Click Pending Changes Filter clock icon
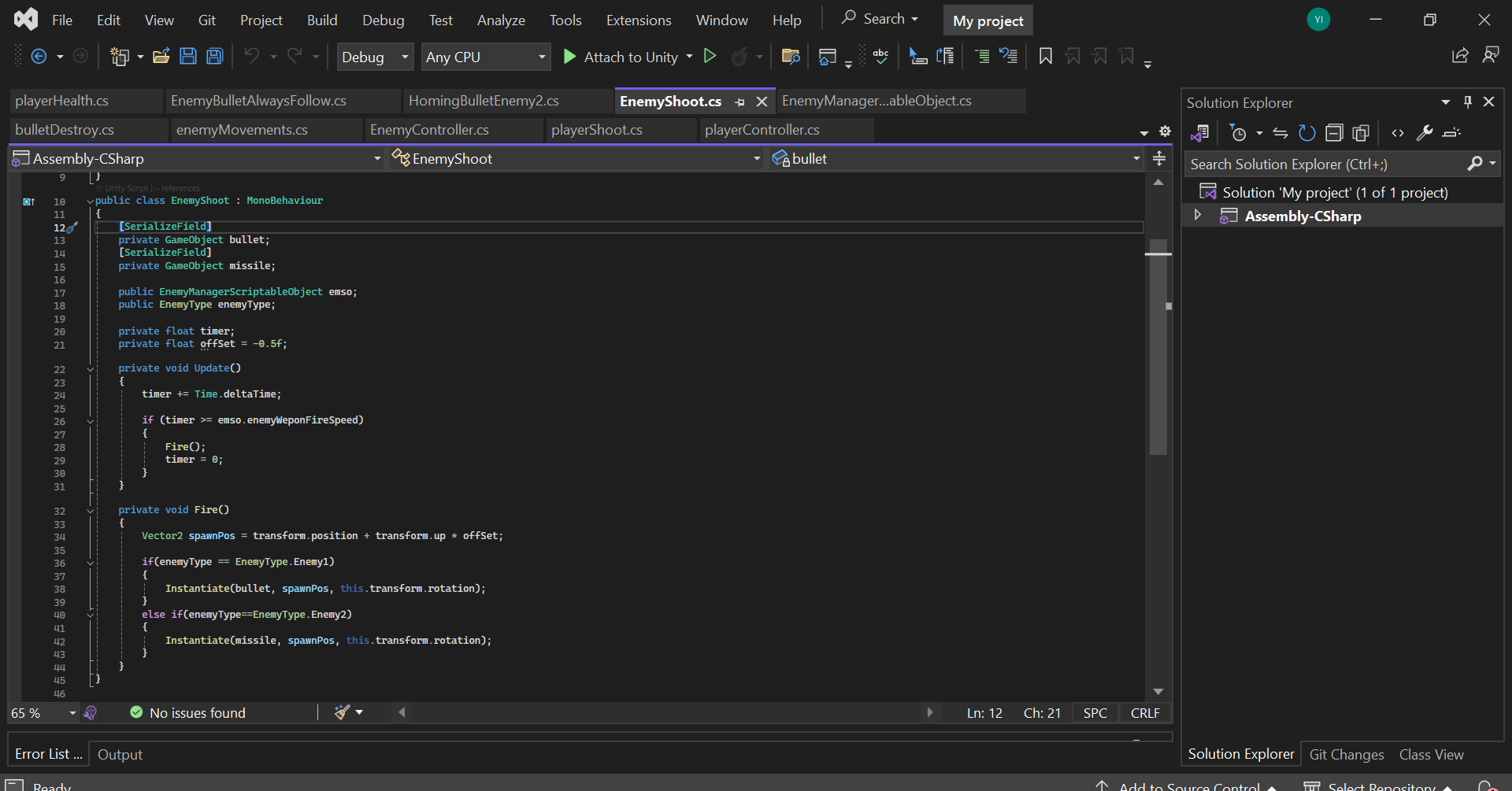 pyautogui.click(x=1238, y=133)
